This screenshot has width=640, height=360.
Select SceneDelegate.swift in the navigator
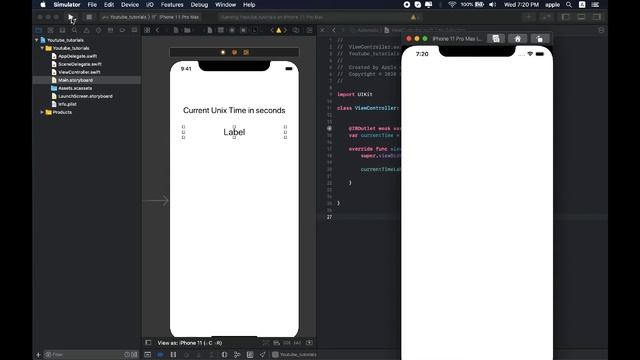[80, 64]
